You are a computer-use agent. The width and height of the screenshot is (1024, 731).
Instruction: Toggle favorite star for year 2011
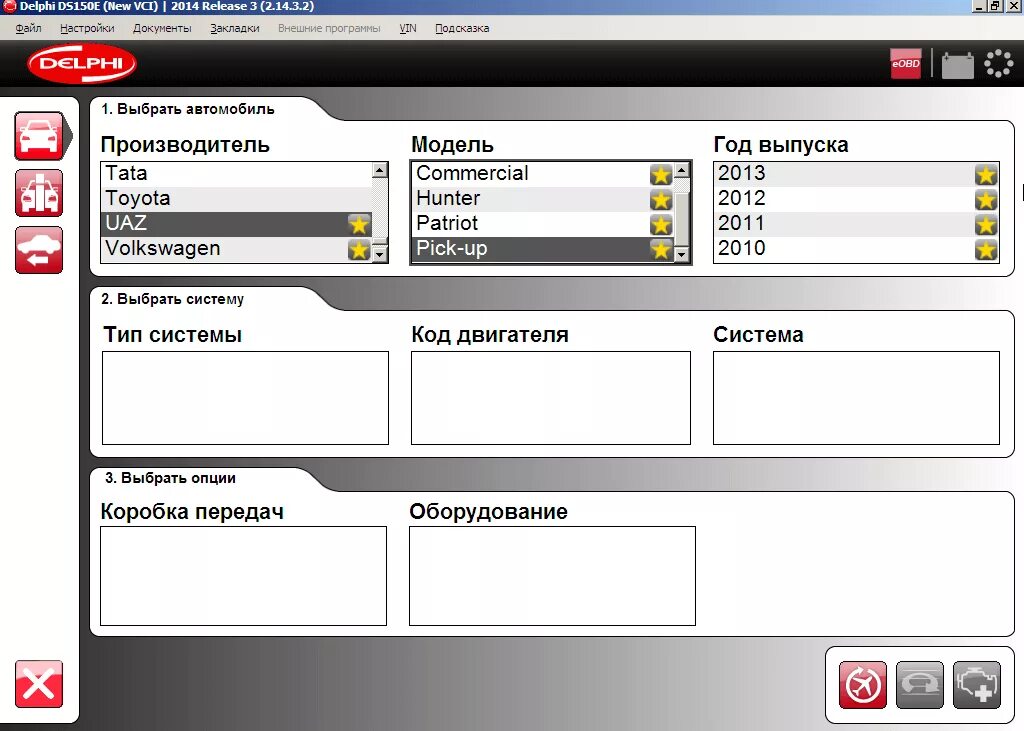(986, 225)
